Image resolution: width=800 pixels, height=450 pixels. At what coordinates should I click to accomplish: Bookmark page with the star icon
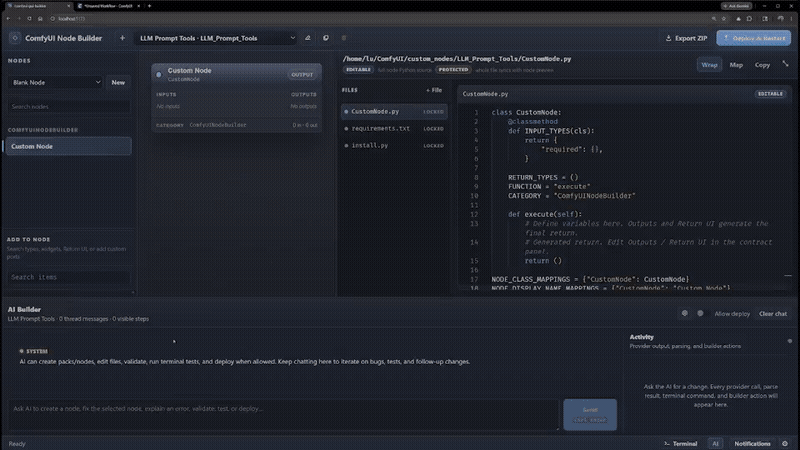(x=723, y=18)
